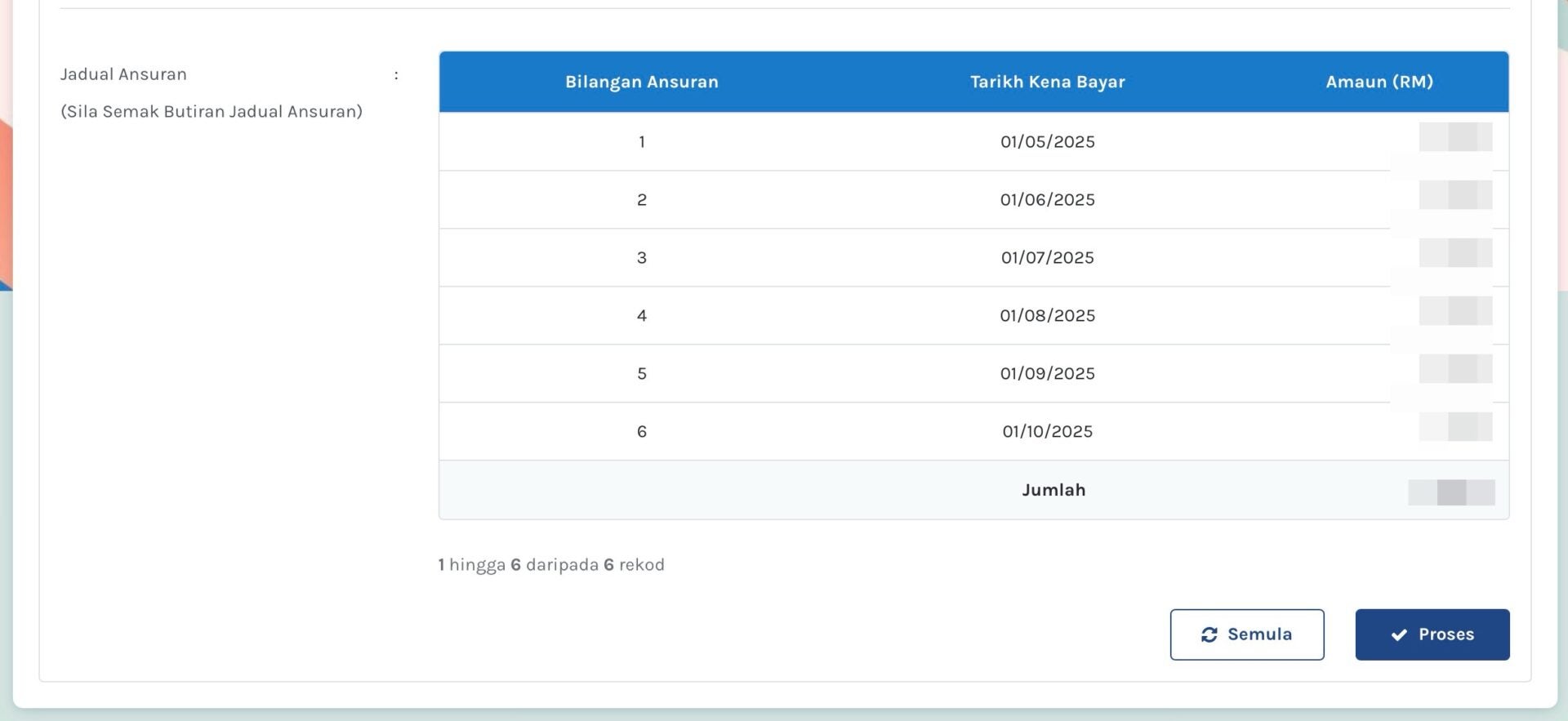Select the due date 01/05/2025

1047,141
